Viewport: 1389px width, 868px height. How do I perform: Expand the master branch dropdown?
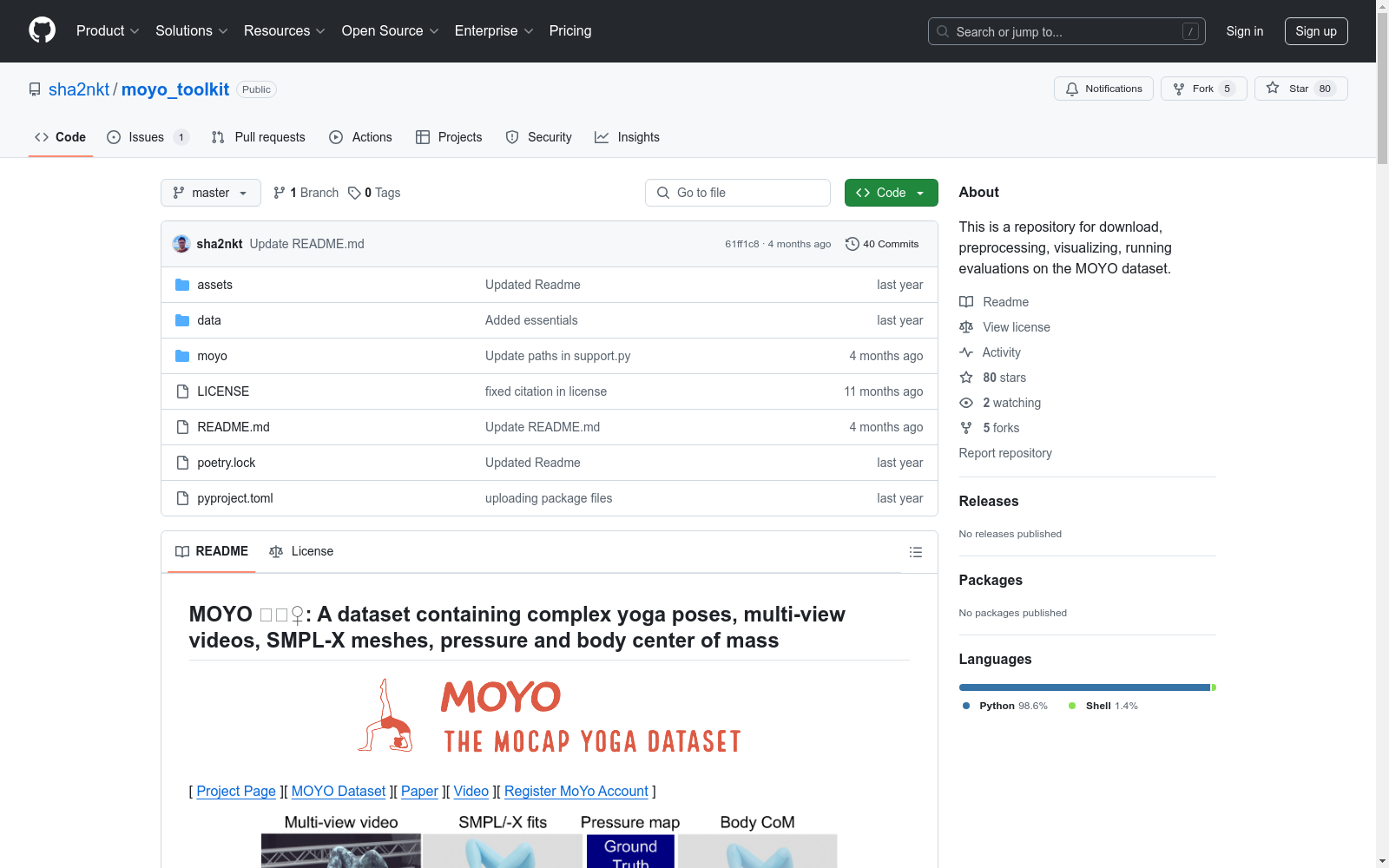pos(211,193)
